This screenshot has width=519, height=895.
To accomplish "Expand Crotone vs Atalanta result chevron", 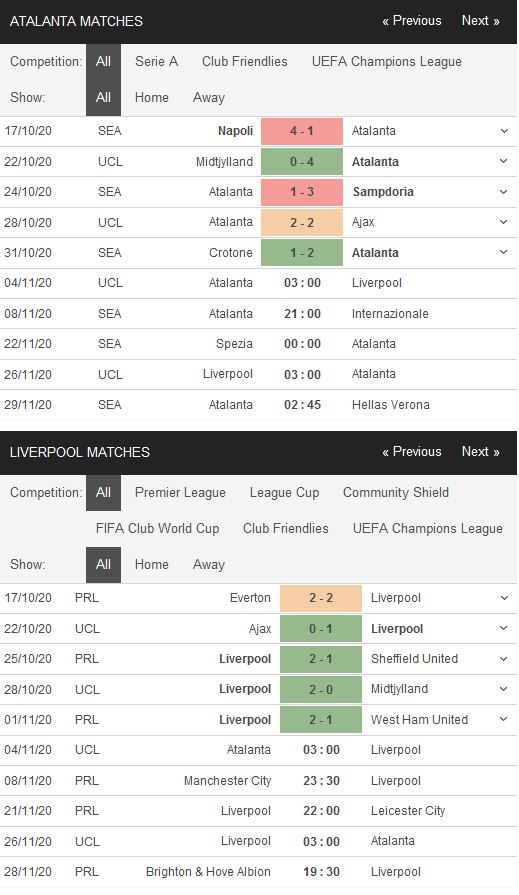I will pos(504,252).
